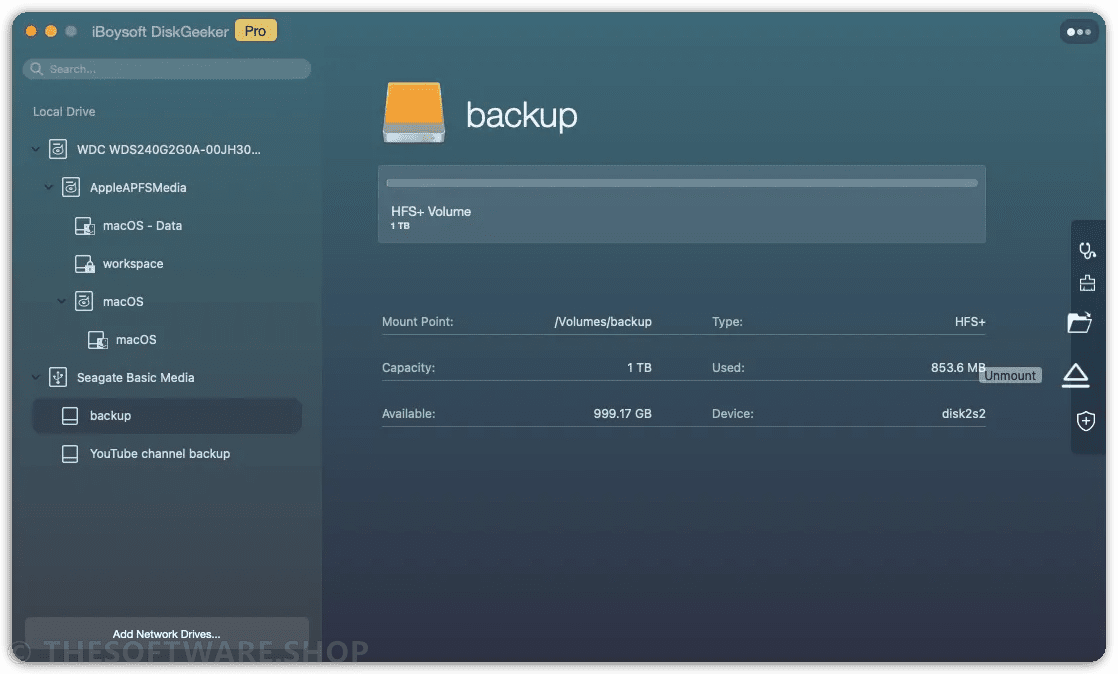Click the open folder icon in right toolbar
Viewport: 1118px width, 674px height.
tap(1079, 322)
